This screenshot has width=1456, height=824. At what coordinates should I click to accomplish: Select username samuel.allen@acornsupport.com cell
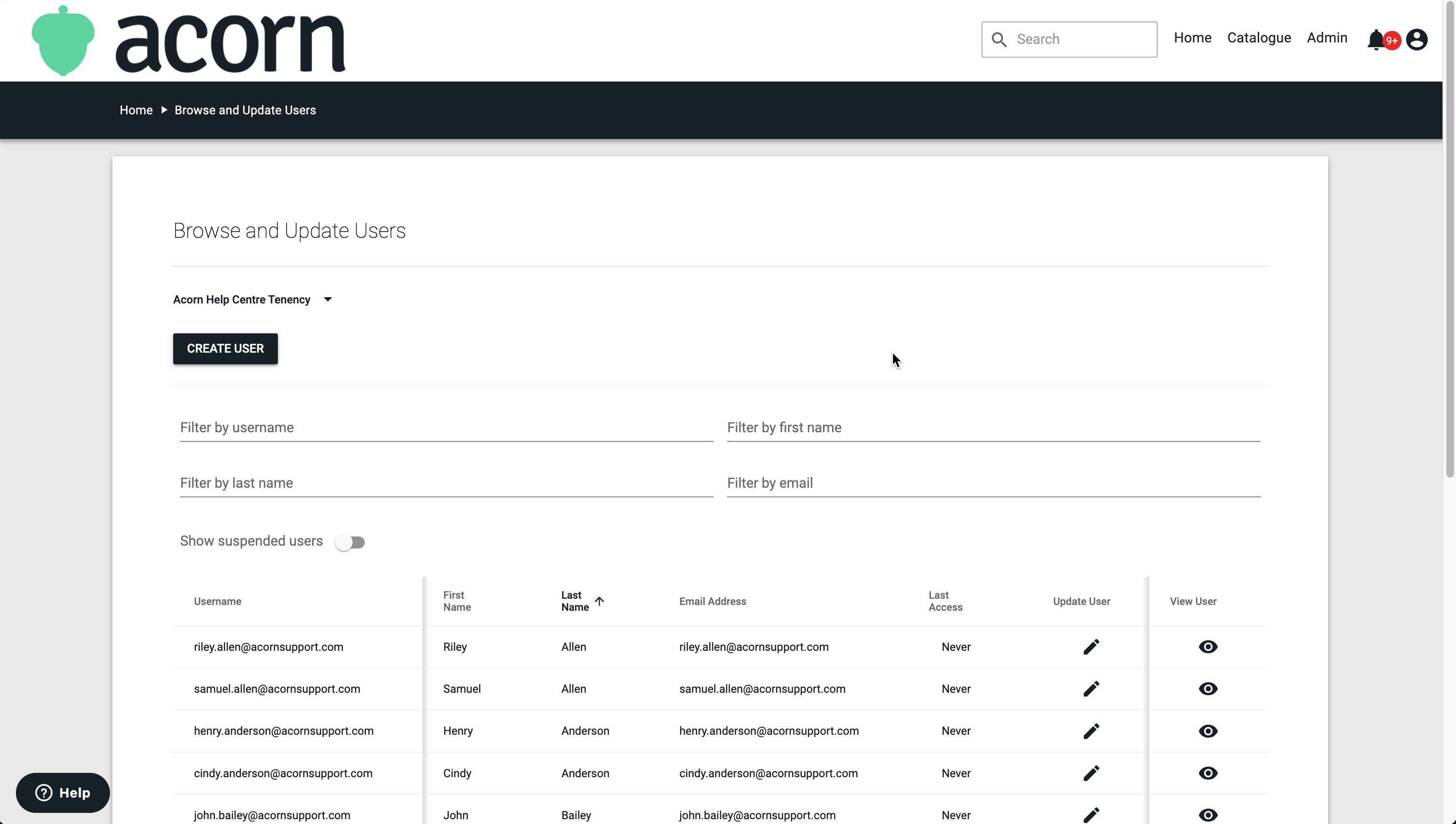[x=277, y=689]
